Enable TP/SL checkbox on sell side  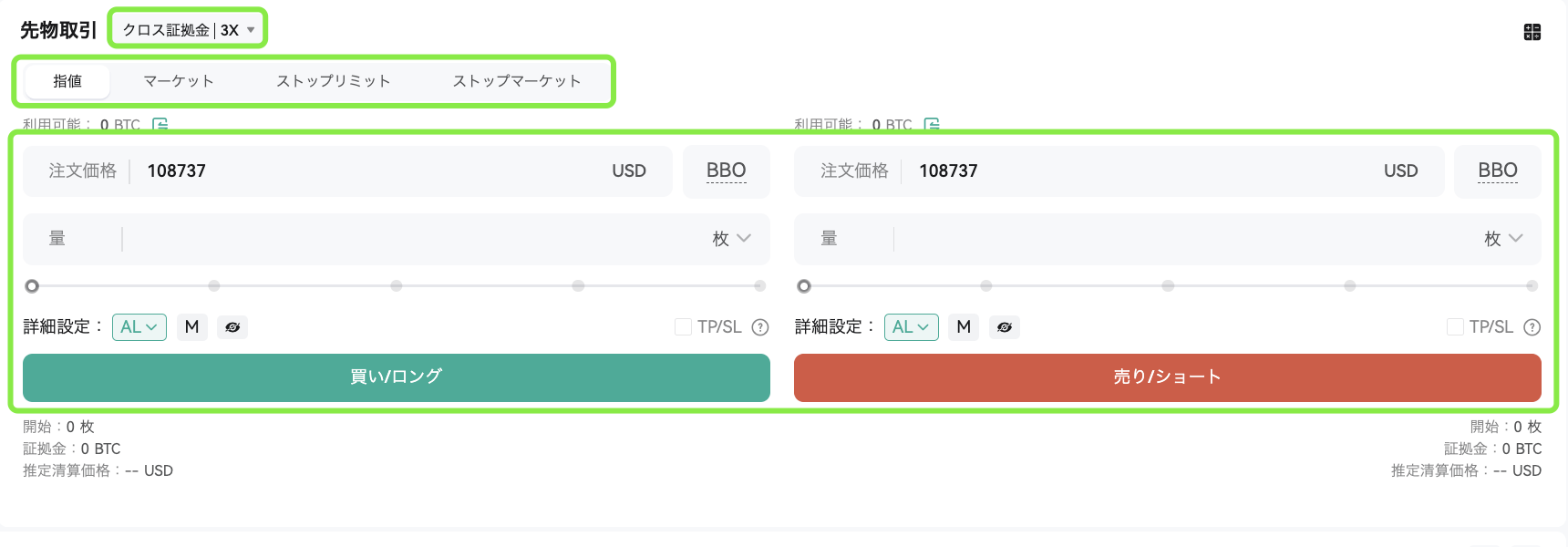[1455, 327]
